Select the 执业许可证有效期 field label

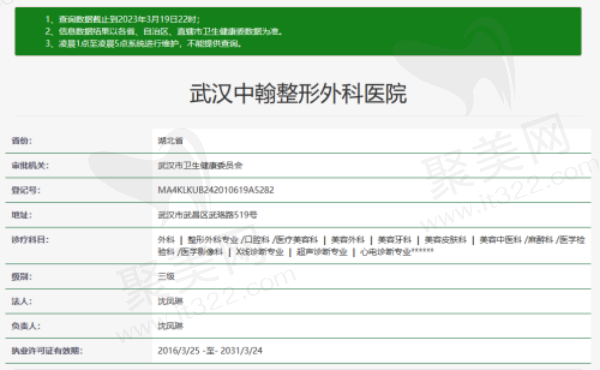[47, 351]
